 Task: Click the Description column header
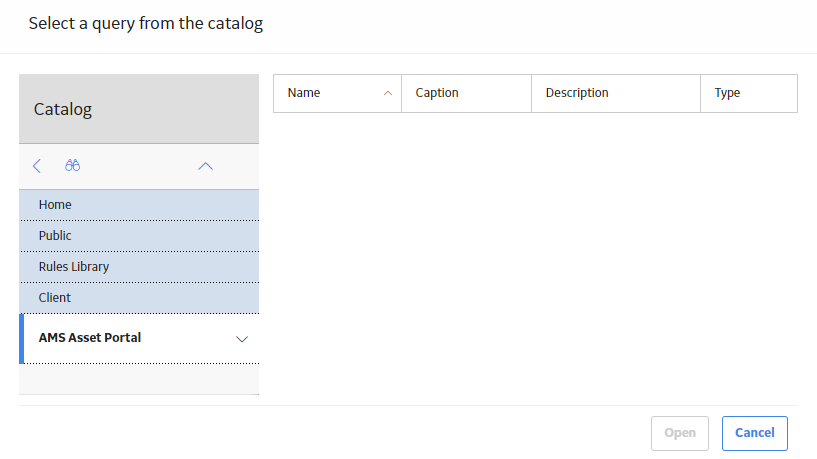point(616,93)
